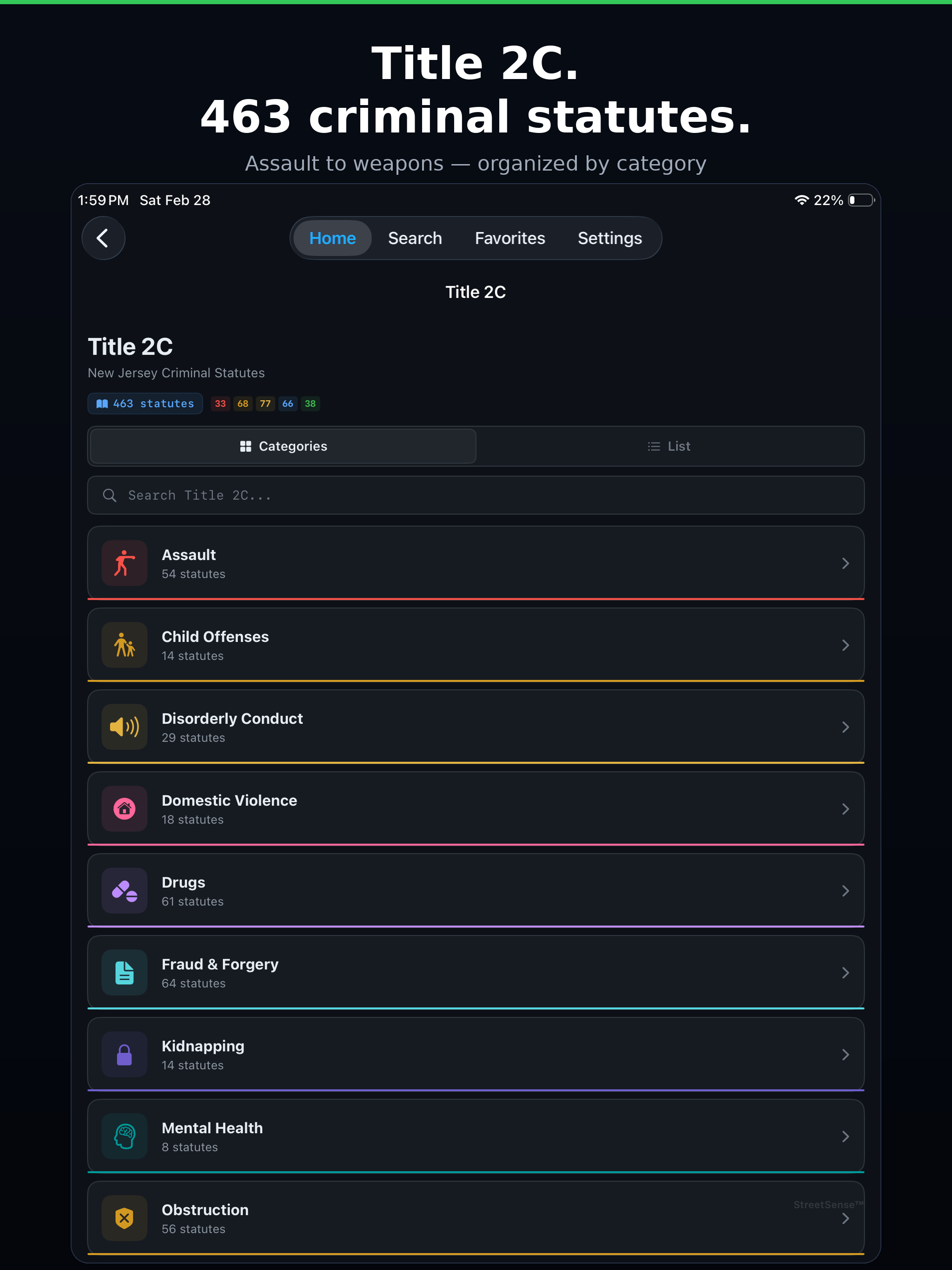952x1270 pixels.
Task: Click the 'New Jersey Criminal Statutes' subtitle
Action: tap(176, 373)
